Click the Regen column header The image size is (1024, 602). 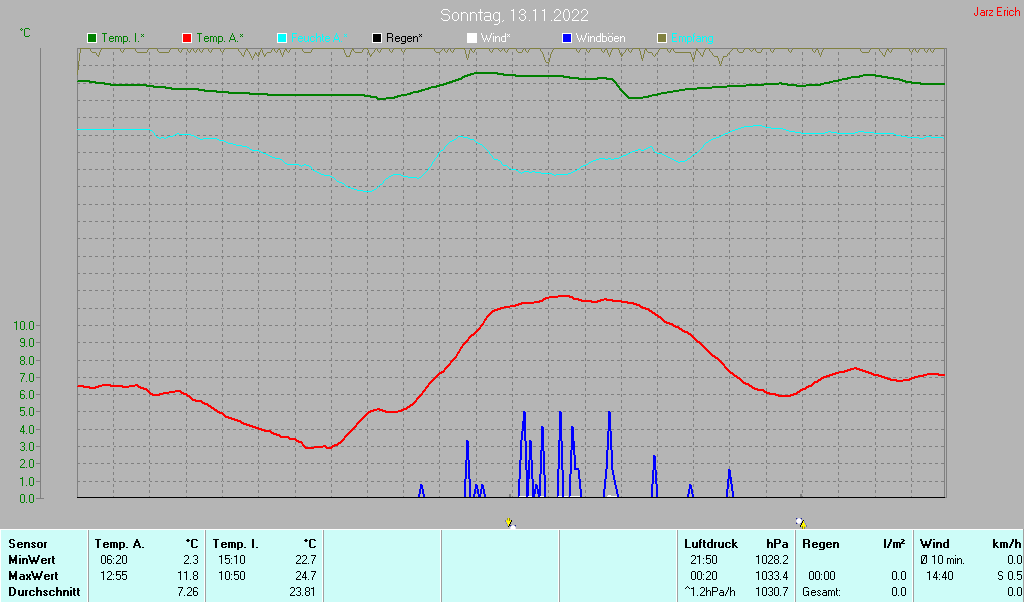click(x=820, y=544)
